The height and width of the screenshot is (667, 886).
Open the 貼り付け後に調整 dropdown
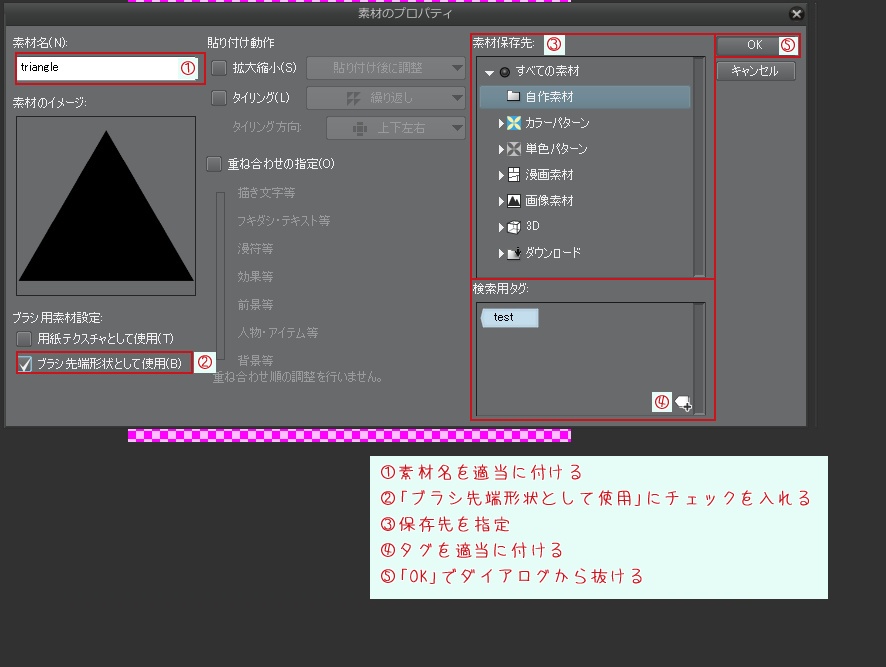(x=386, y=68)
